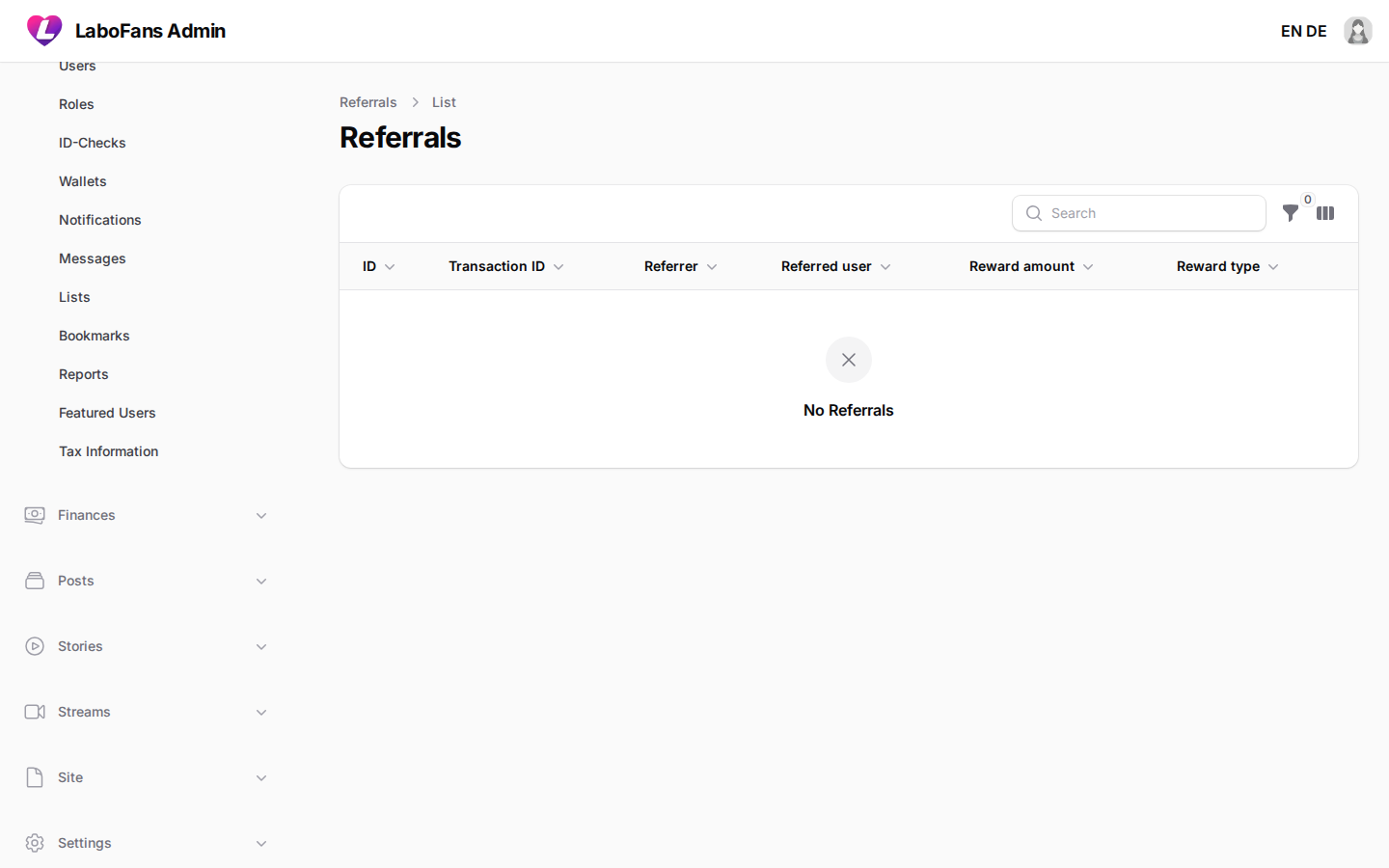1389x868 pixels.
Task: Click the Settings menu label
Action: click(85, 843)
